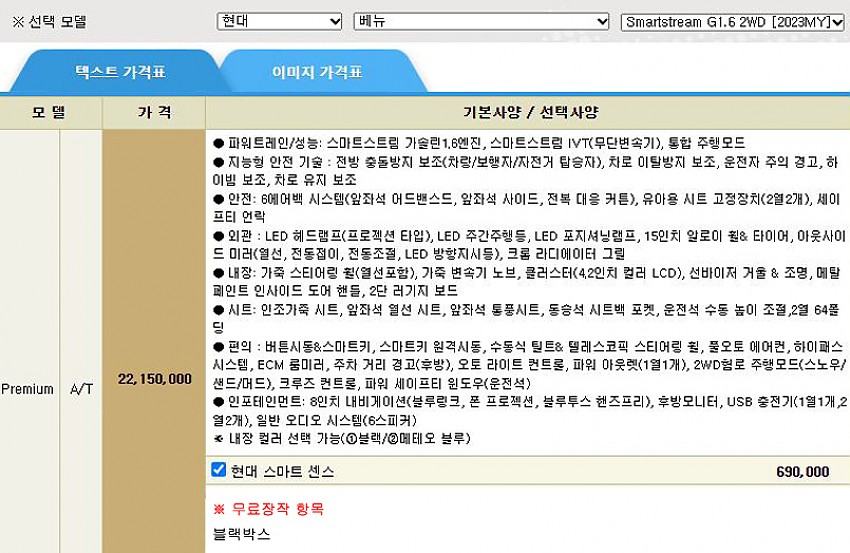
Task: Click the 690,000 option price
Action: coord(802,471)
